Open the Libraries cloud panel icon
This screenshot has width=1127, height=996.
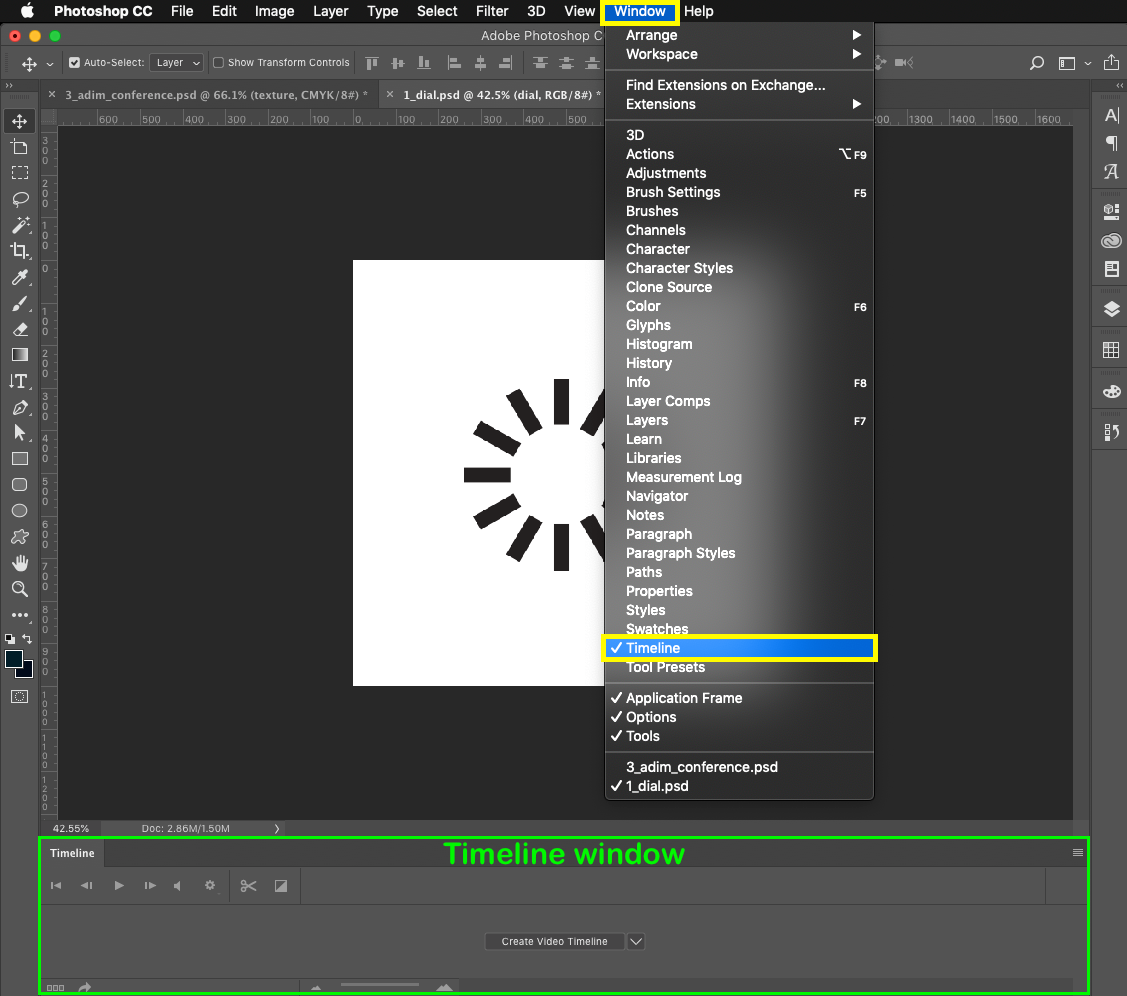(x=1111, y=241)
